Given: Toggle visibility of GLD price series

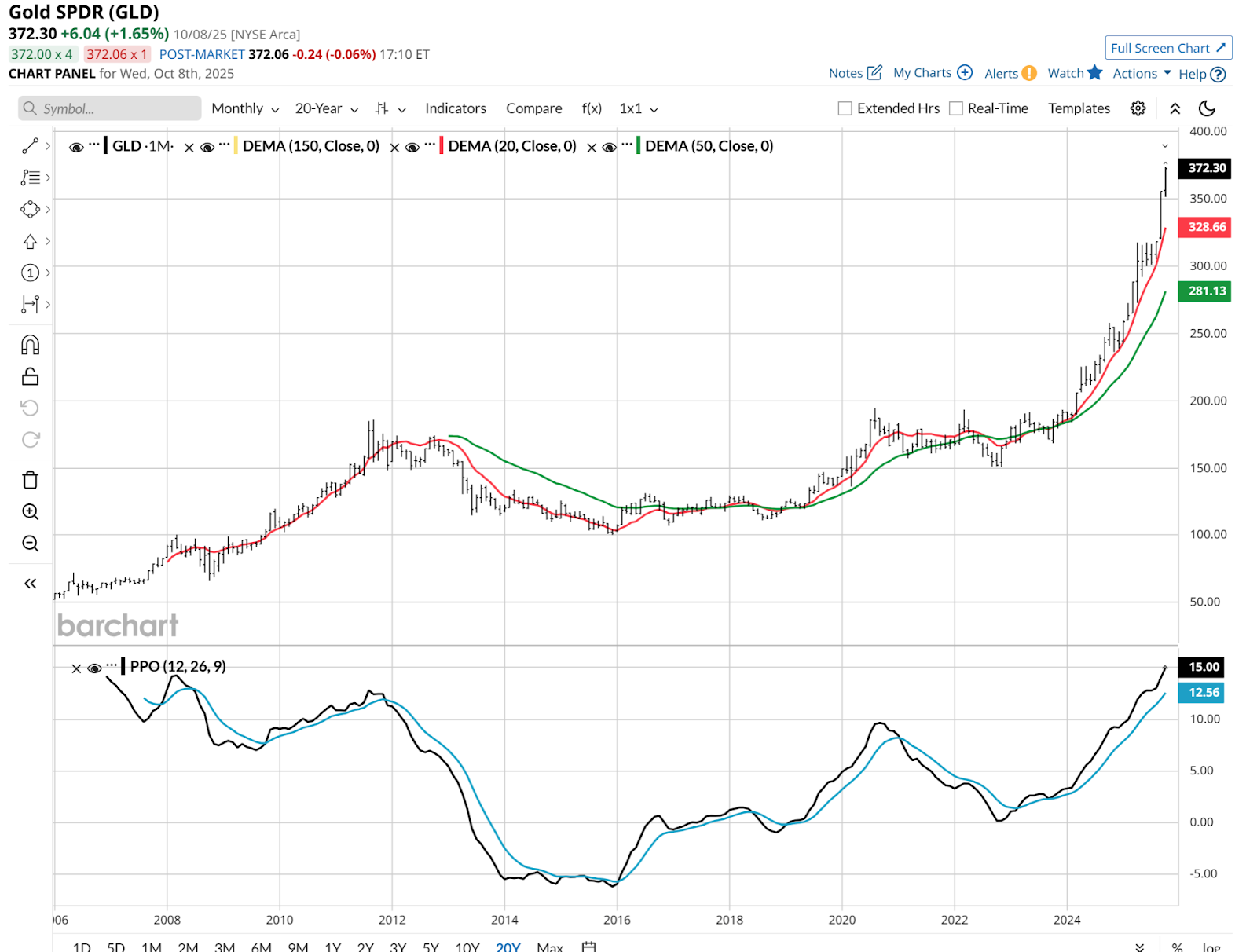Looking at the screenshot, I should [x=76, y=147].
